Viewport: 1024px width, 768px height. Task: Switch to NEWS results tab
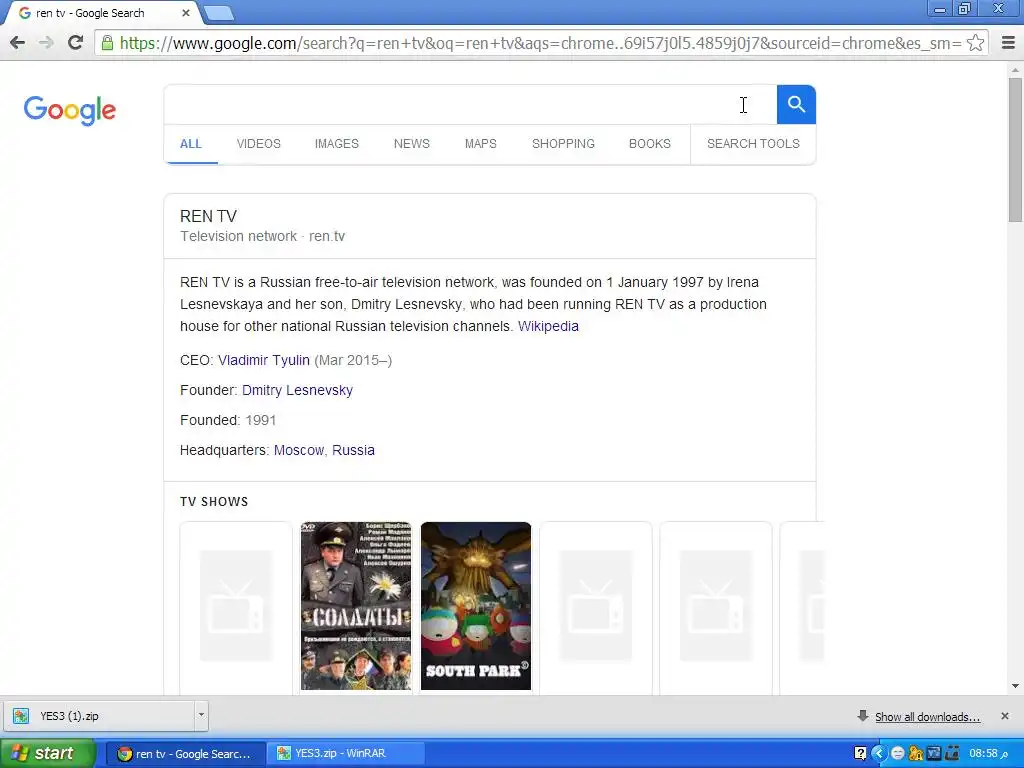[x=411, y=144]
